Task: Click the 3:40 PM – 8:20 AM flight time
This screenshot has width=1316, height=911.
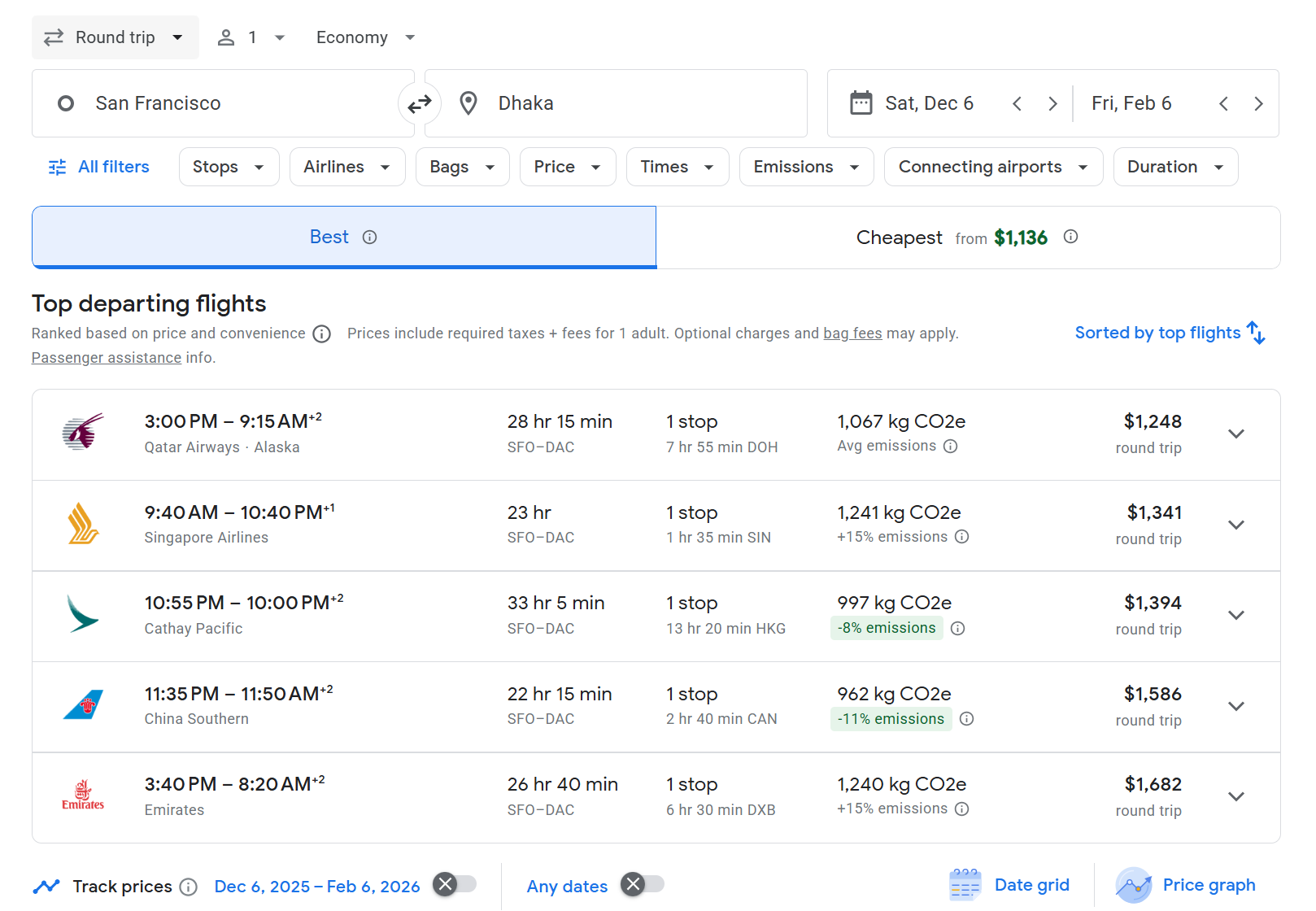Action: [234, 784]
